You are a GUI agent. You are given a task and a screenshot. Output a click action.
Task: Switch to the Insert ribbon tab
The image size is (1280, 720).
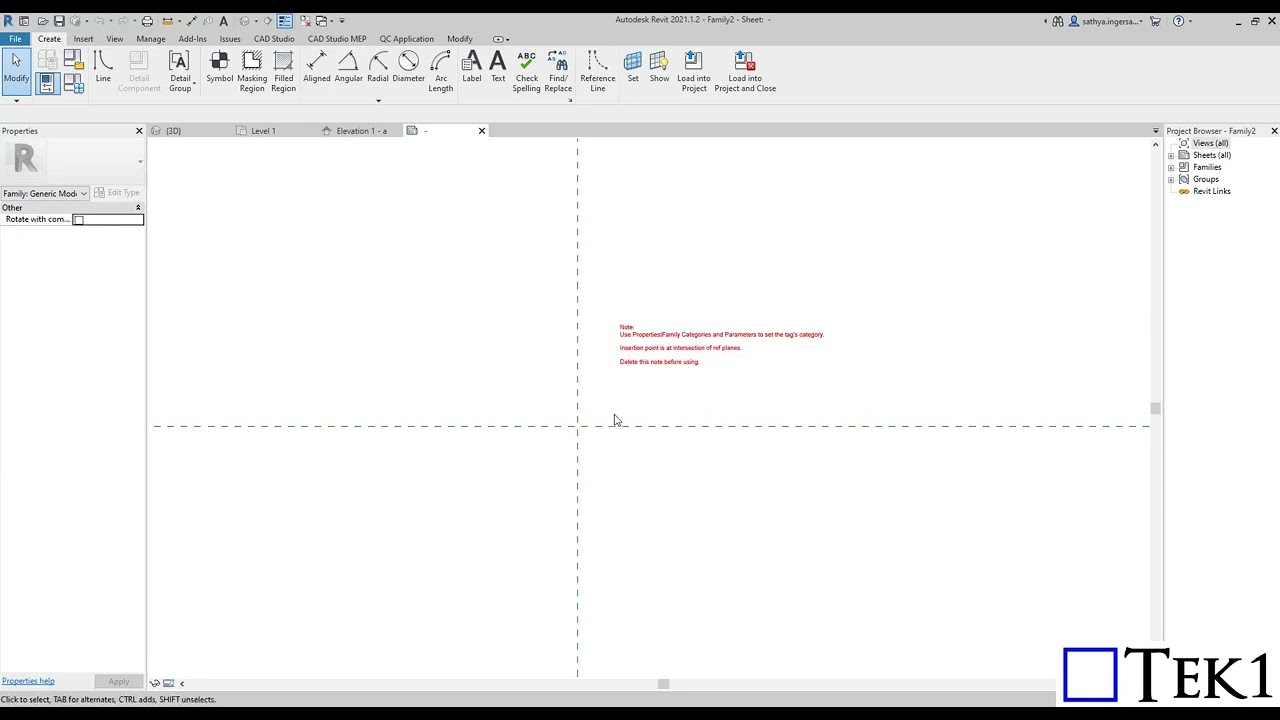click(x=83, y=39)
